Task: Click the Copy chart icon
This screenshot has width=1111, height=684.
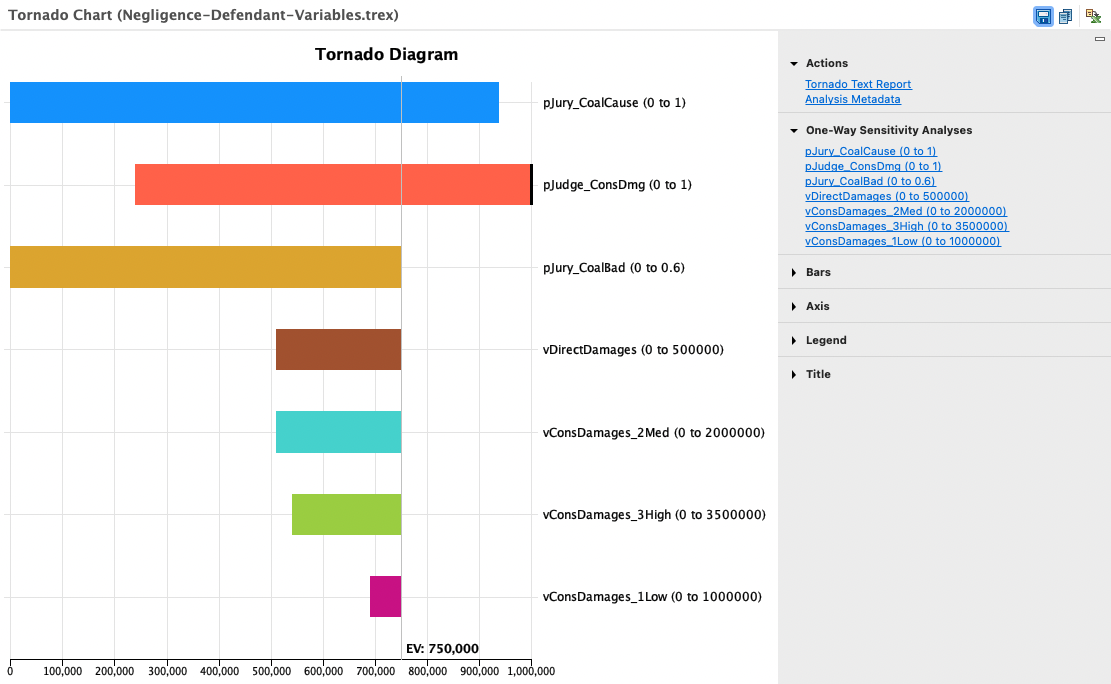Action: point(1066,16)
